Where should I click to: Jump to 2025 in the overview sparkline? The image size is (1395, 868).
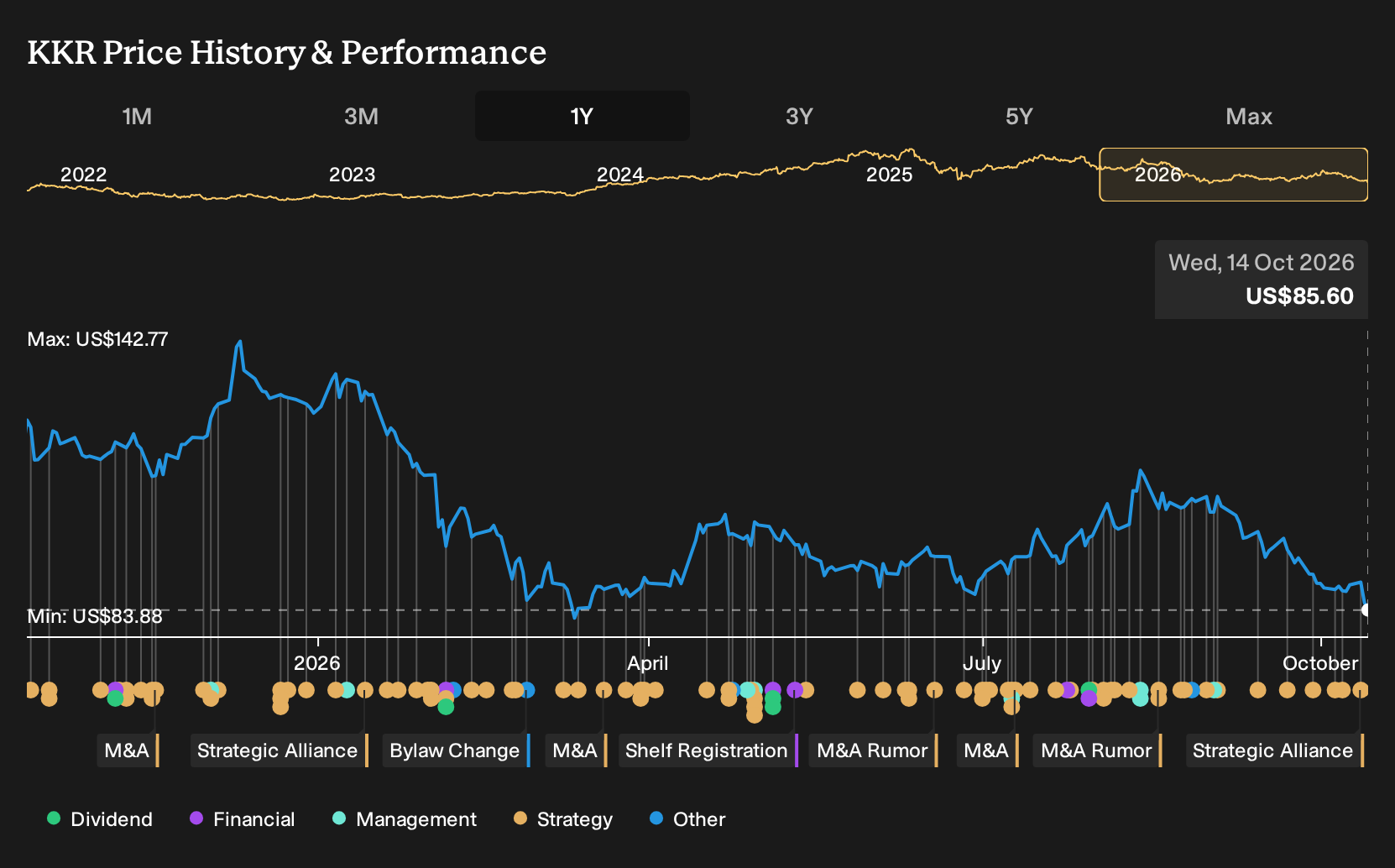click(889, 175)
